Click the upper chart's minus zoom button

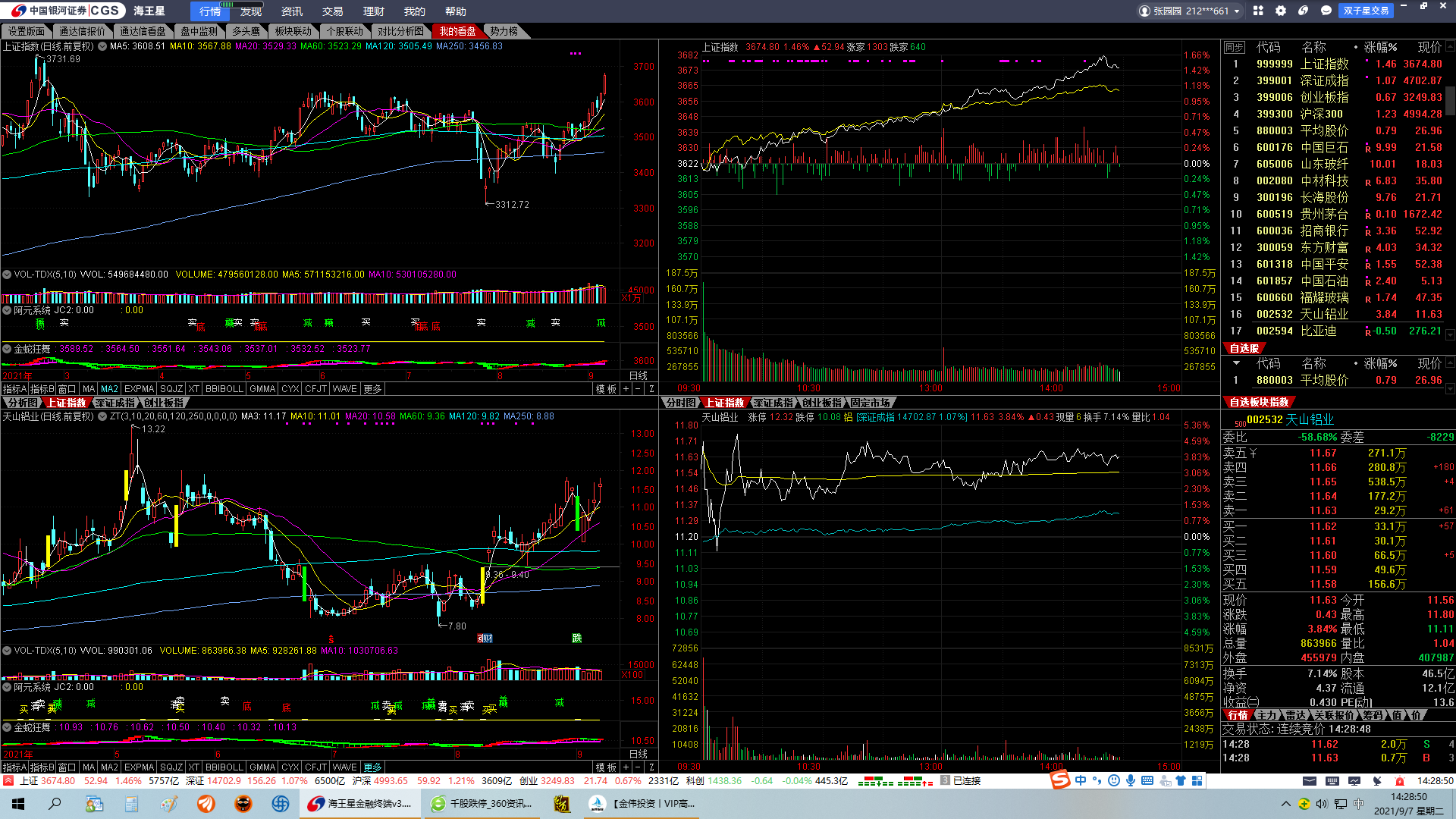[x=639, y=389]
